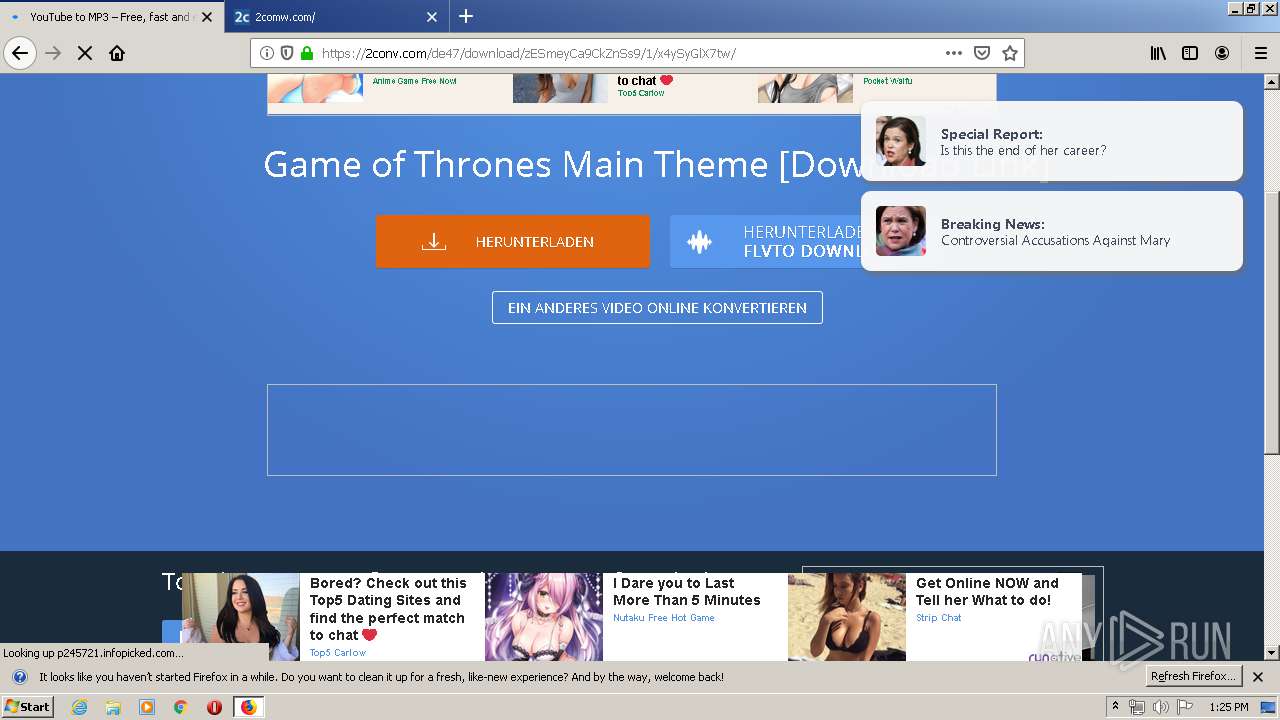Click EIN ANDERES VIDEO ONLINE KONVERTIEREN
Screen dimensions: 1280x720
(x=657, y=308)
